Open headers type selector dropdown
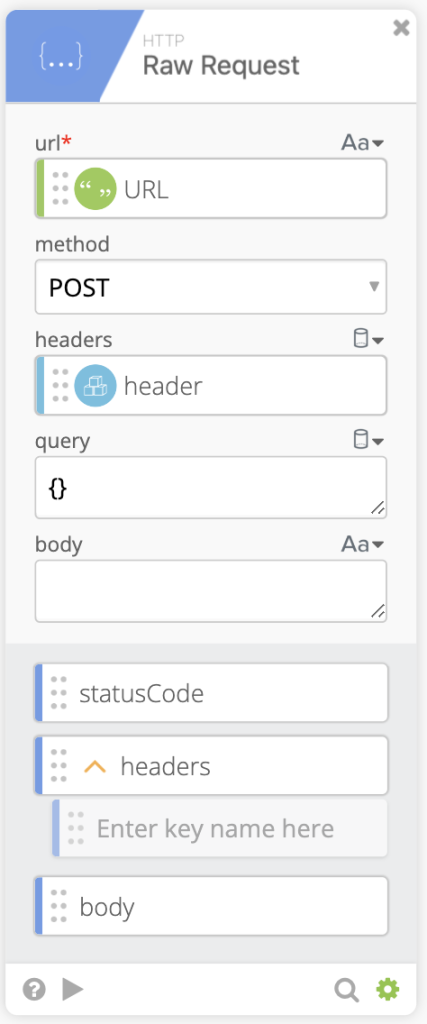This screenshot has height=1024, width=427. pos(368,339)
